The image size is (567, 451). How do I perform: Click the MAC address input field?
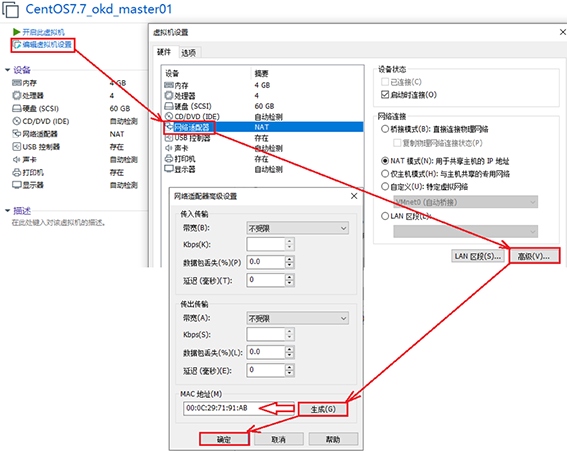239,408
